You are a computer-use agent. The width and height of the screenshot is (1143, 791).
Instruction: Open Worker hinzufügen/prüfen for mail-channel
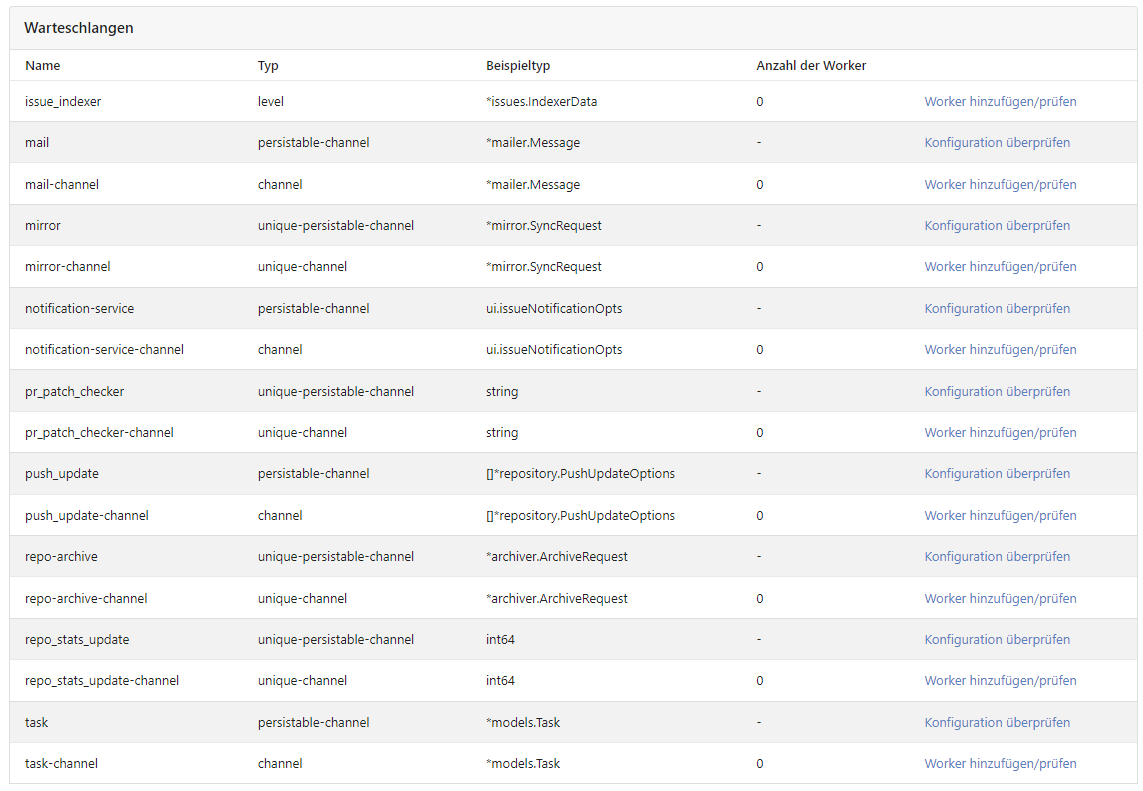click(1000, 184)
